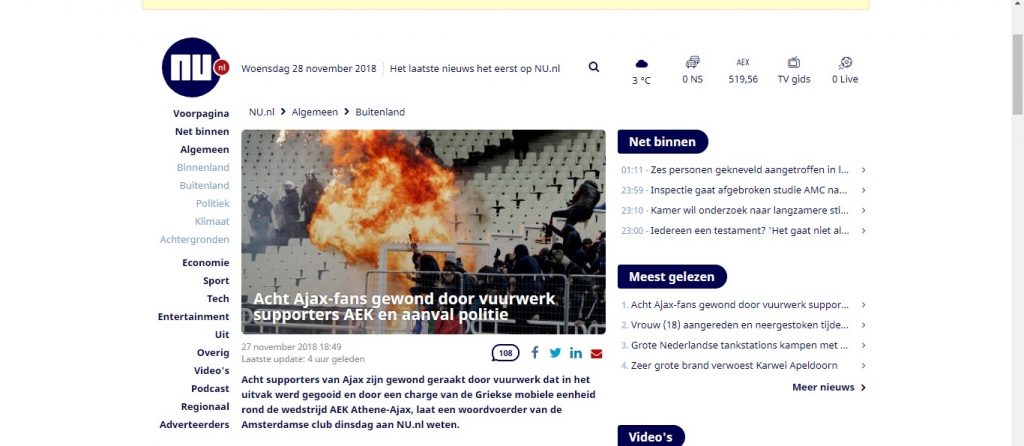Open the Podcast section

(x=210, y=389)
